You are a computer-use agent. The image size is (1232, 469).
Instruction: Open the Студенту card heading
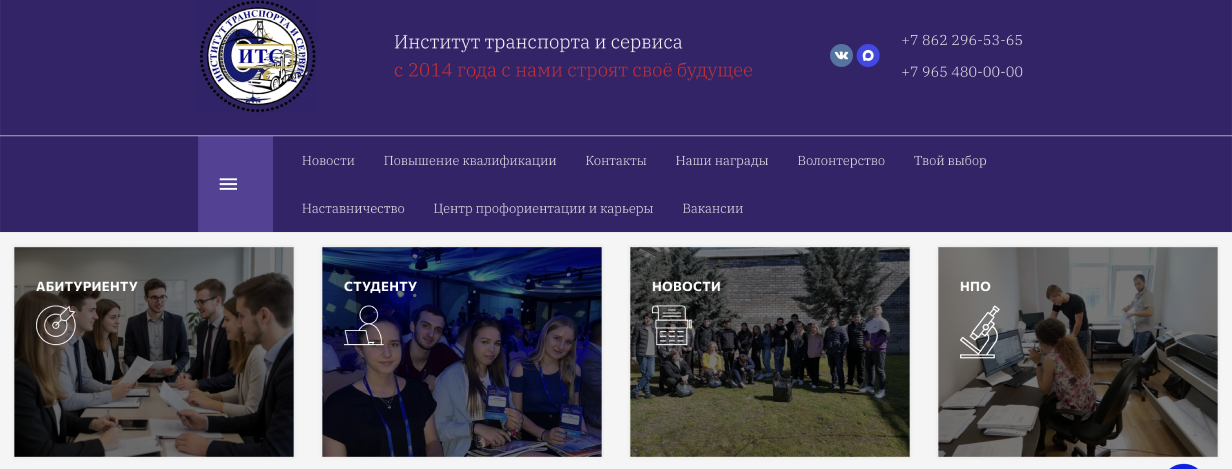(380, 286)
